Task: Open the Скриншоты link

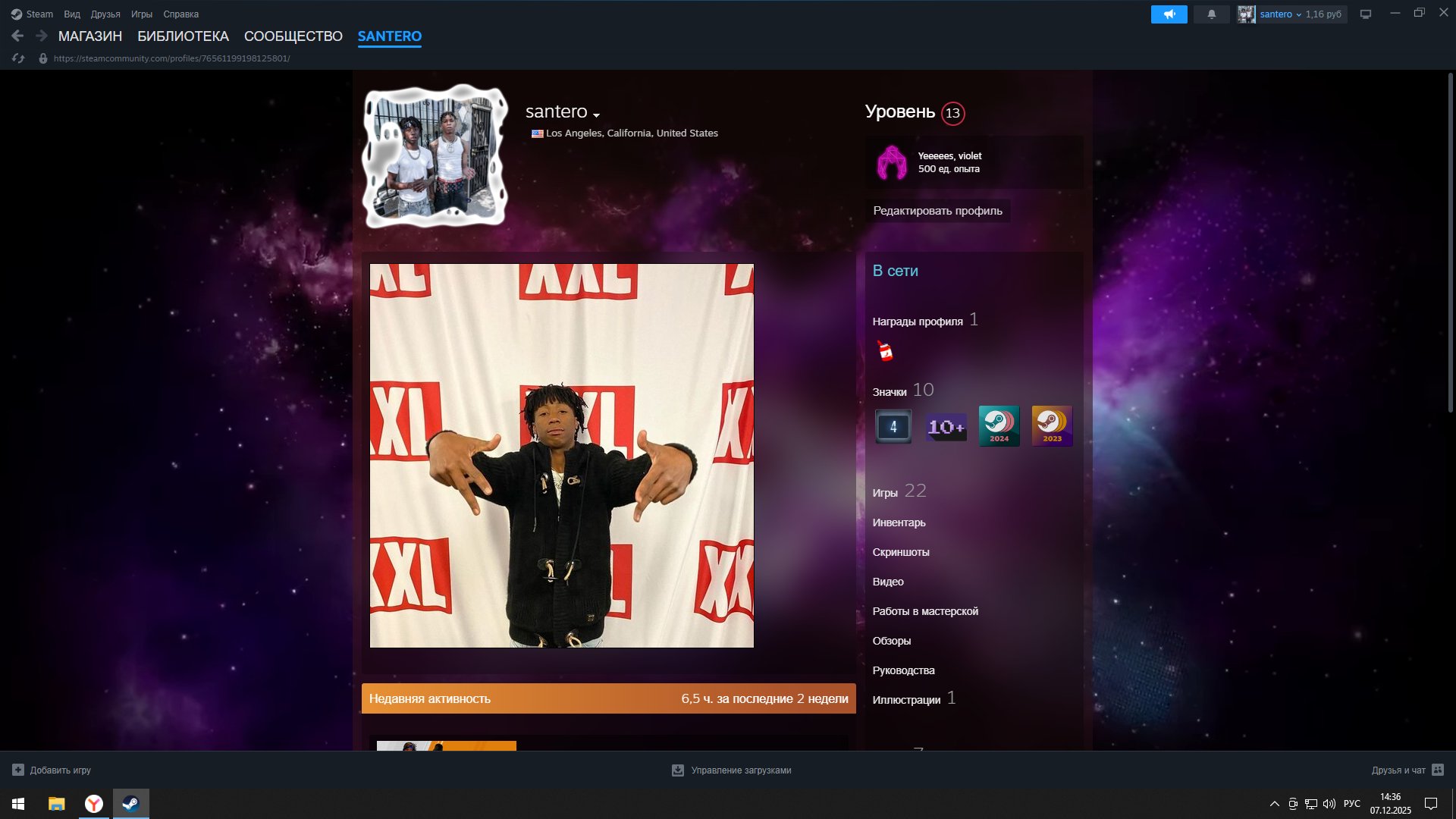Action: click(902, 552)
